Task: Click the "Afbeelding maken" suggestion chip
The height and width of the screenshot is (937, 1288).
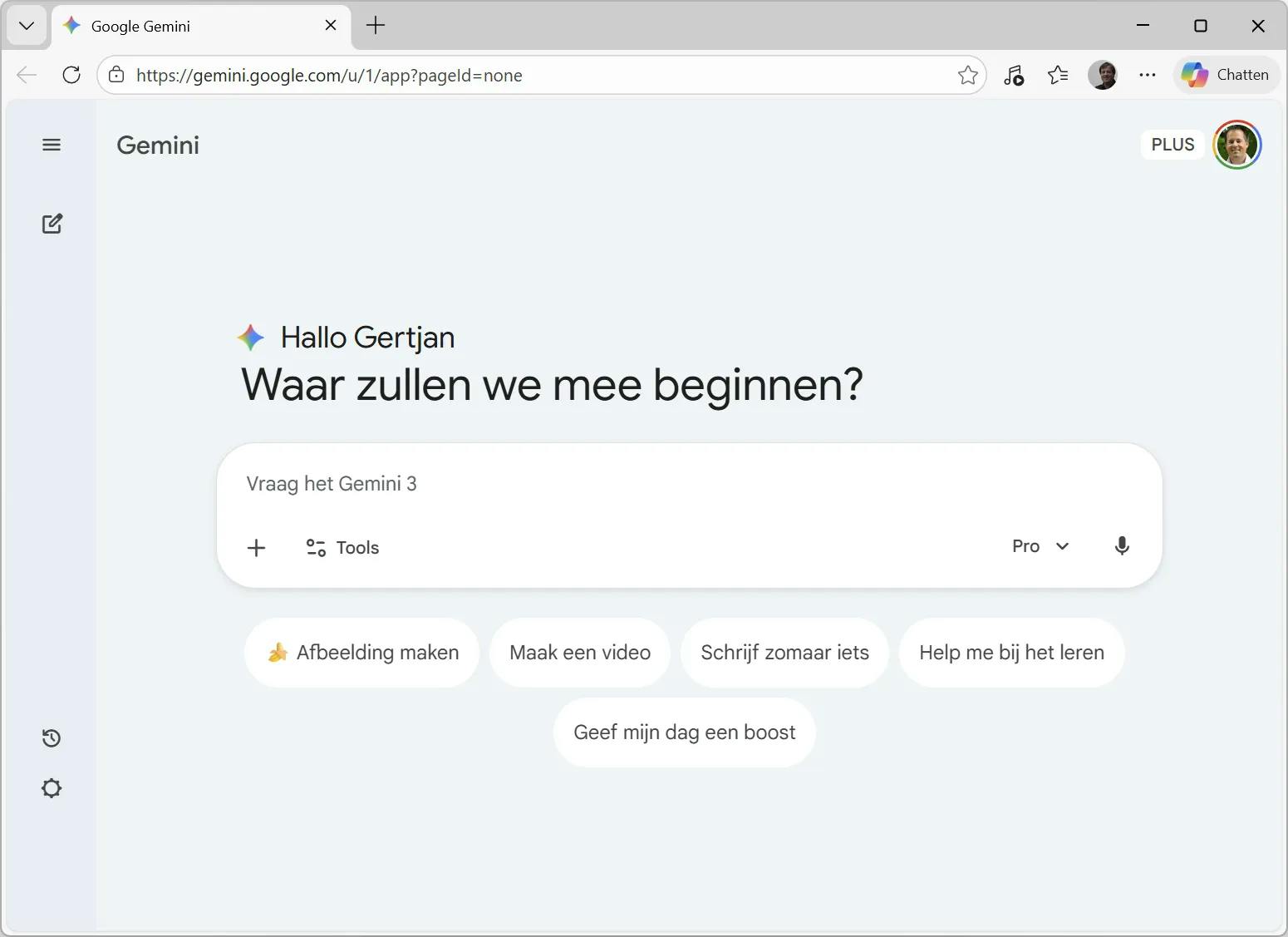Action: (x=362, y=653)
